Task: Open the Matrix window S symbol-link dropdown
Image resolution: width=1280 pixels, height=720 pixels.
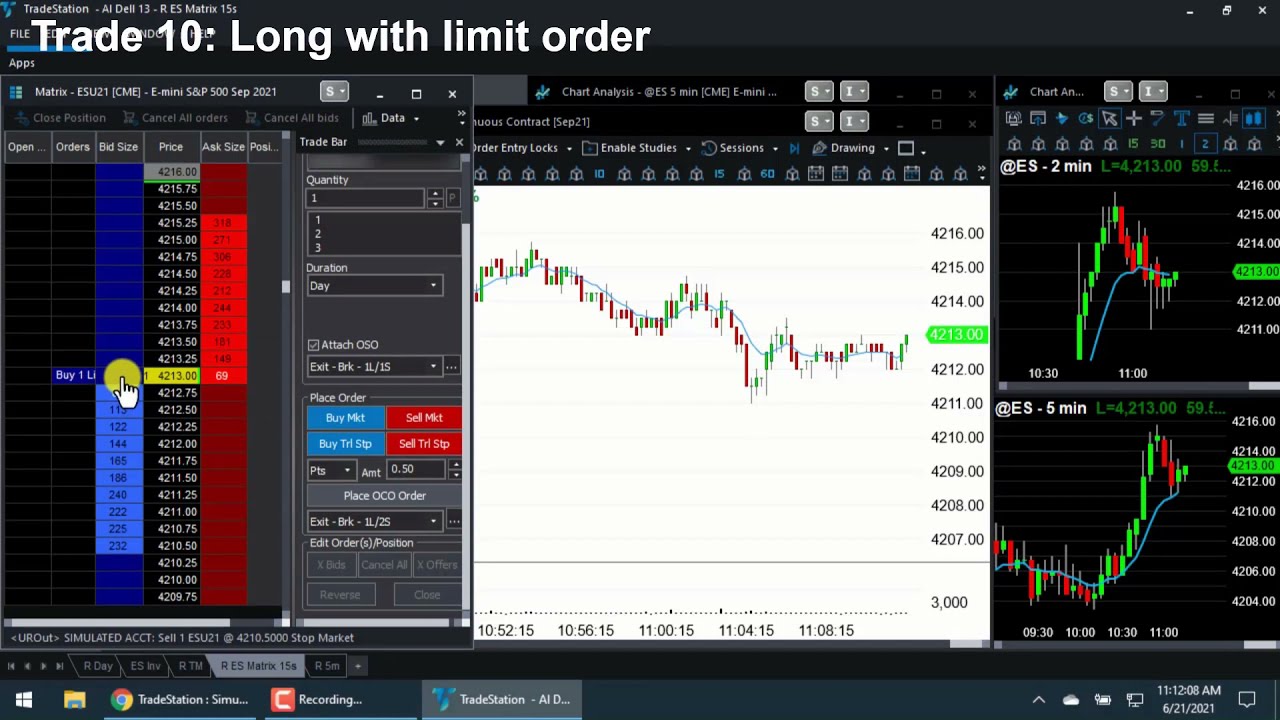Action: point(334,92)
